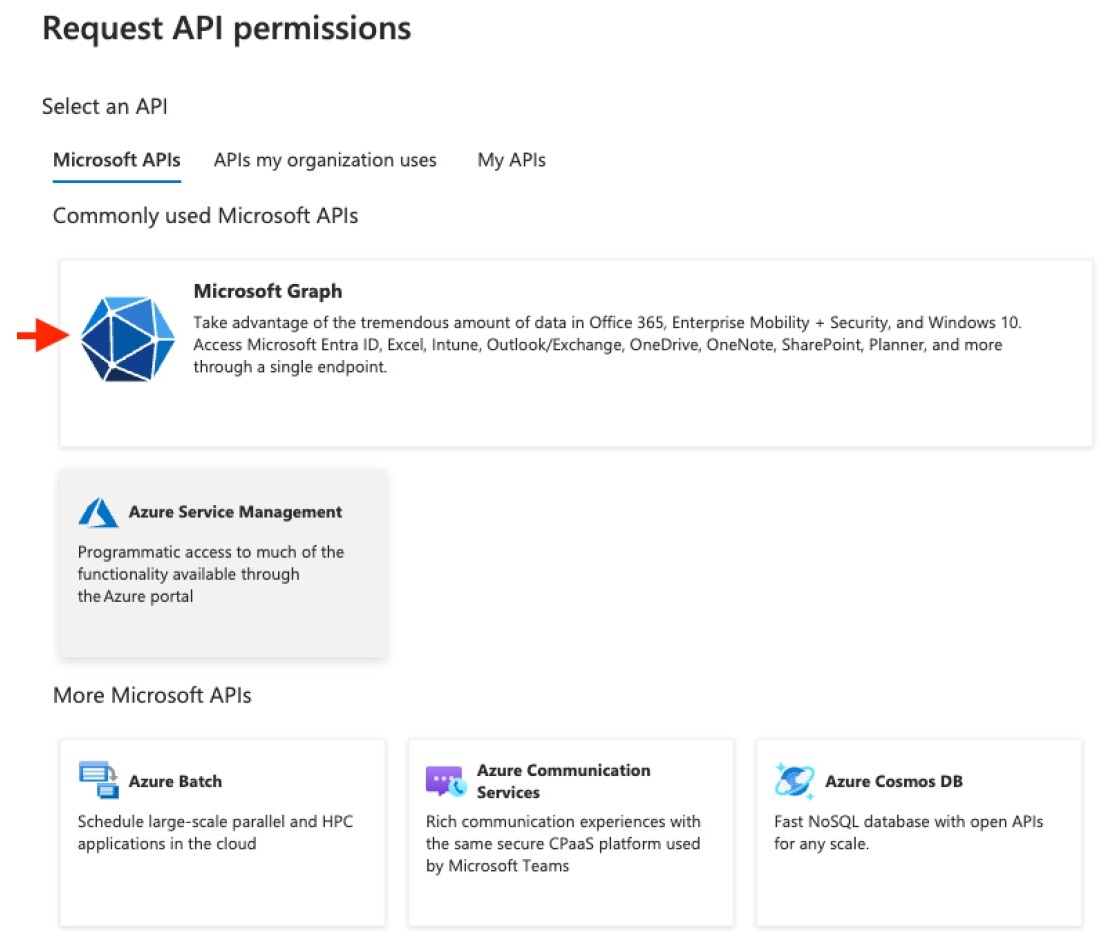Open the Azure Batch title
The image size is (1106, 945).
(x=176, y=781)
